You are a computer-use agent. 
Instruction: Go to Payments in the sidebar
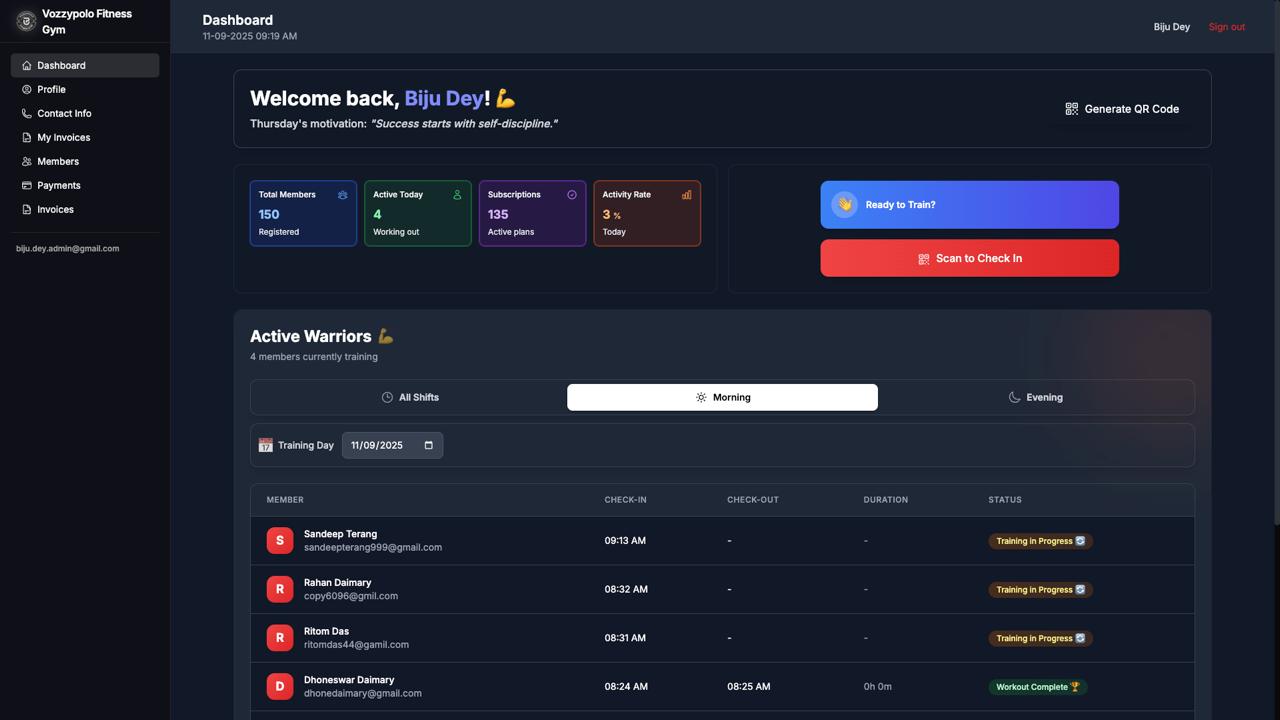[58, 186]
